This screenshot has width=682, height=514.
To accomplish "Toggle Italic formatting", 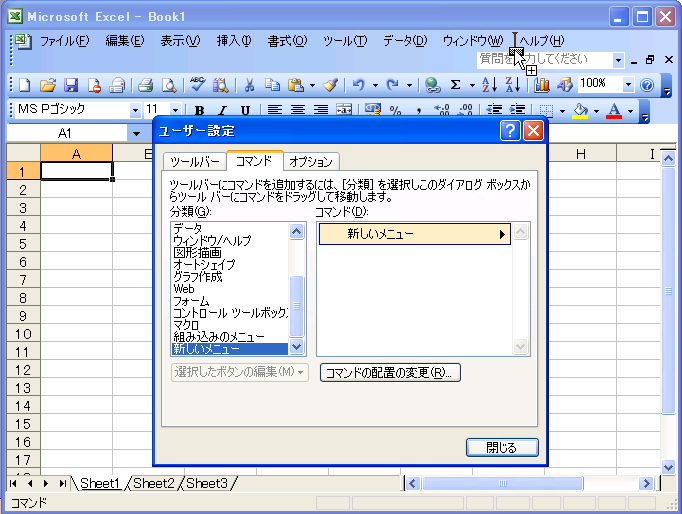I will pos(223,110).
